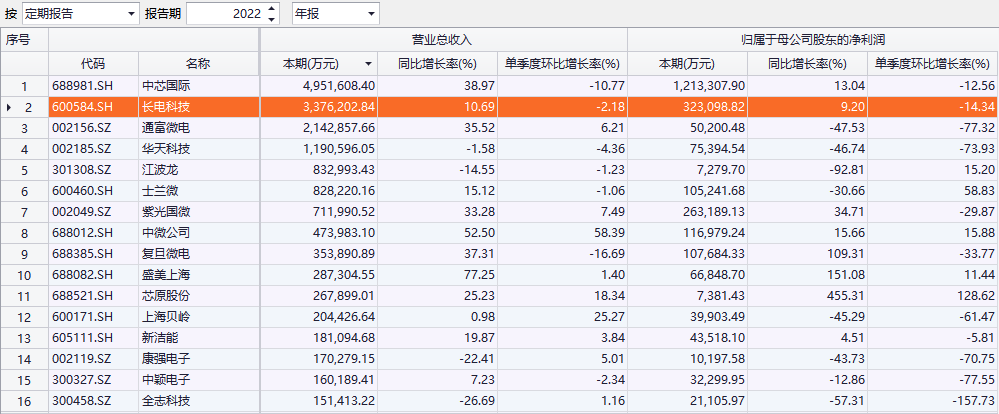Click 单季度环比增长率(%) header under net profit
This screenshot has width=999, height=414.
pyautogui.click(x=933, y=64)
